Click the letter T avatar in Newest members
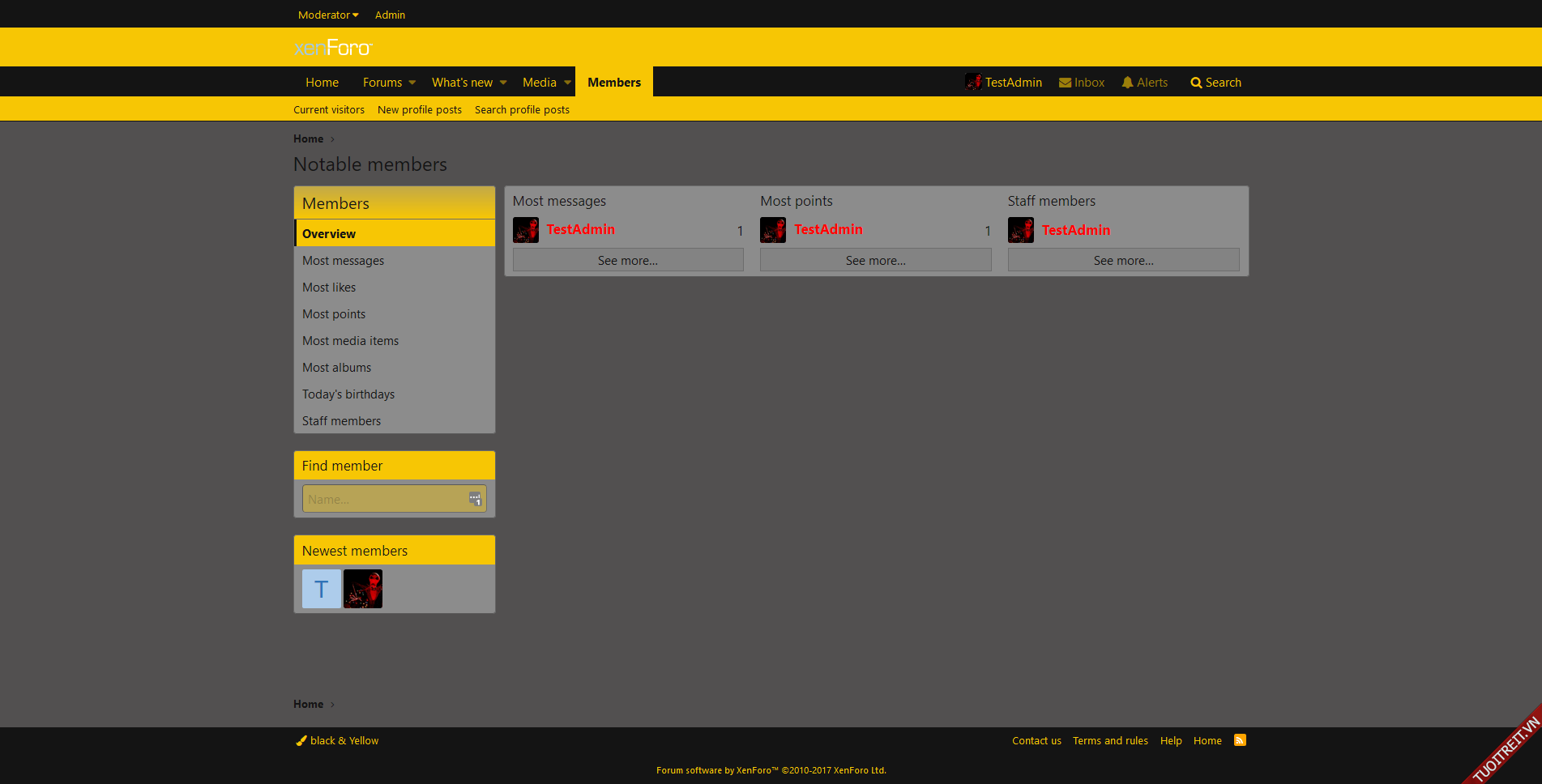Screen dimensions: 1542x784 pyautogui.click(x=321, y=589)
